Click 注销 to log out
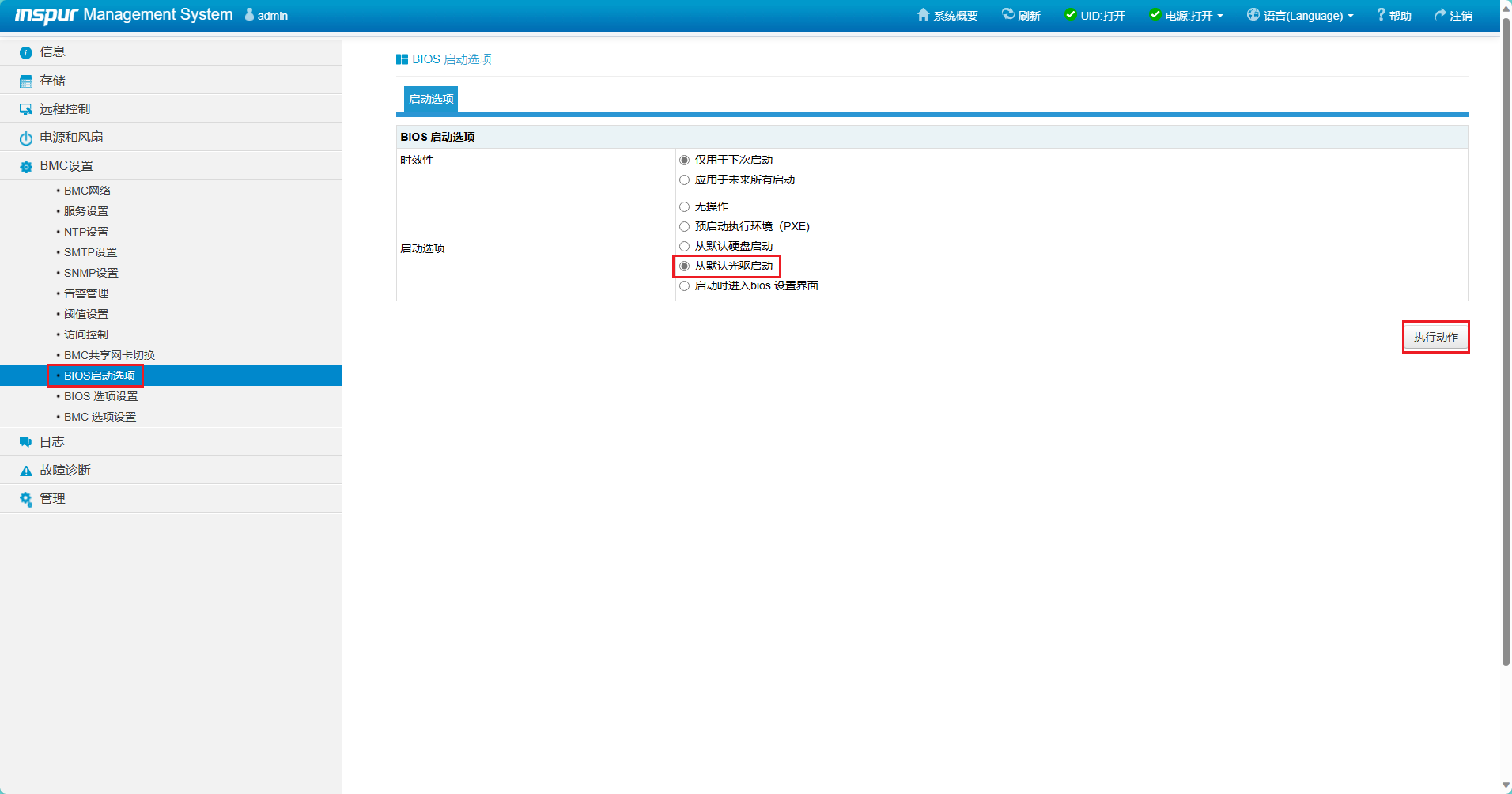The width and height of the screenshot is (1512, 794). (1453, 16)
